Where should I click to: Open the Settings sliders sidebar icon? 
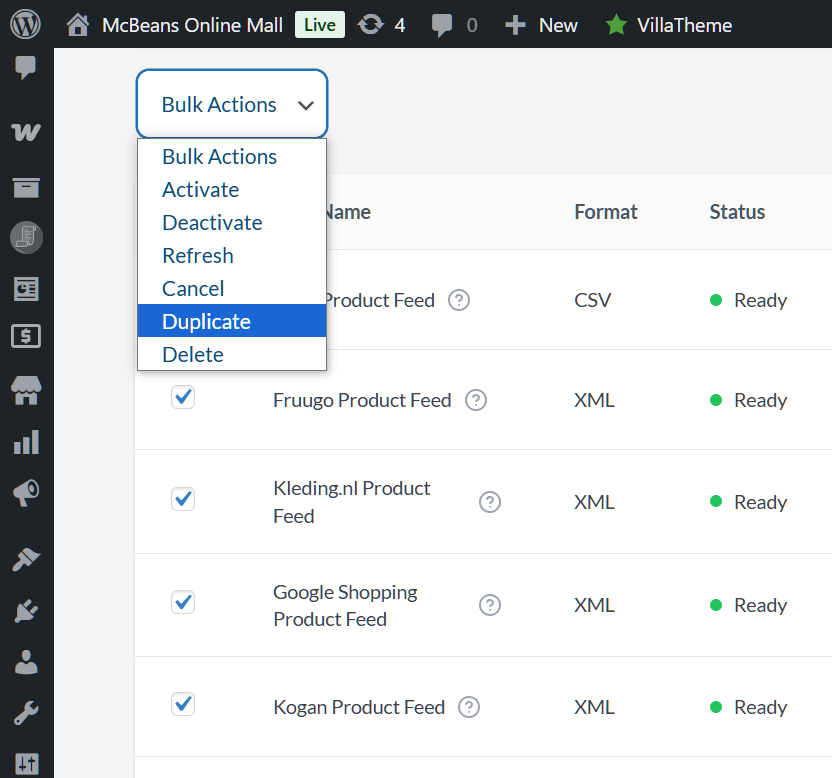click(27, 764)
